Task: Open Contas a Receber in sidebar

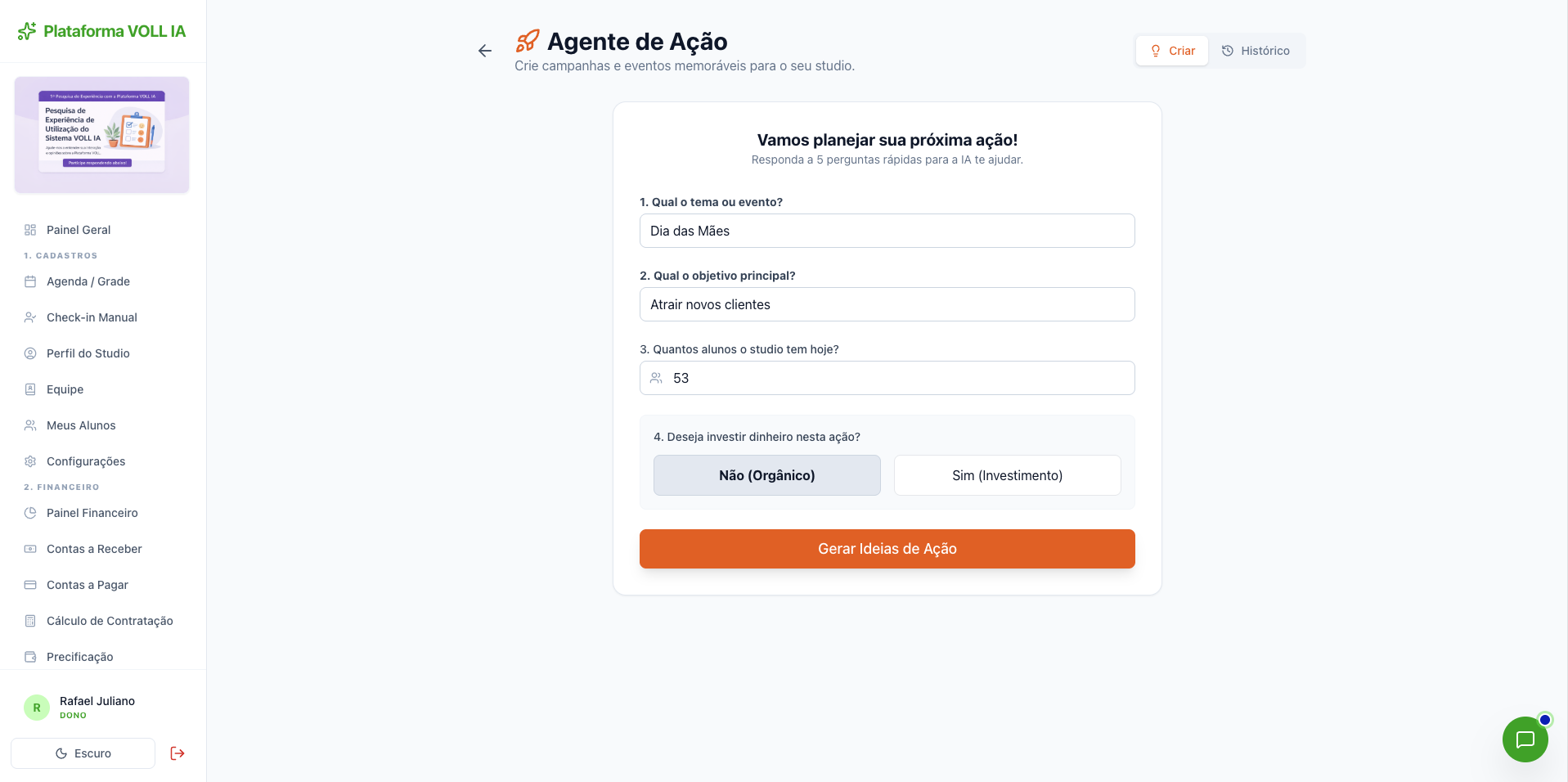Action: (94, 549)
